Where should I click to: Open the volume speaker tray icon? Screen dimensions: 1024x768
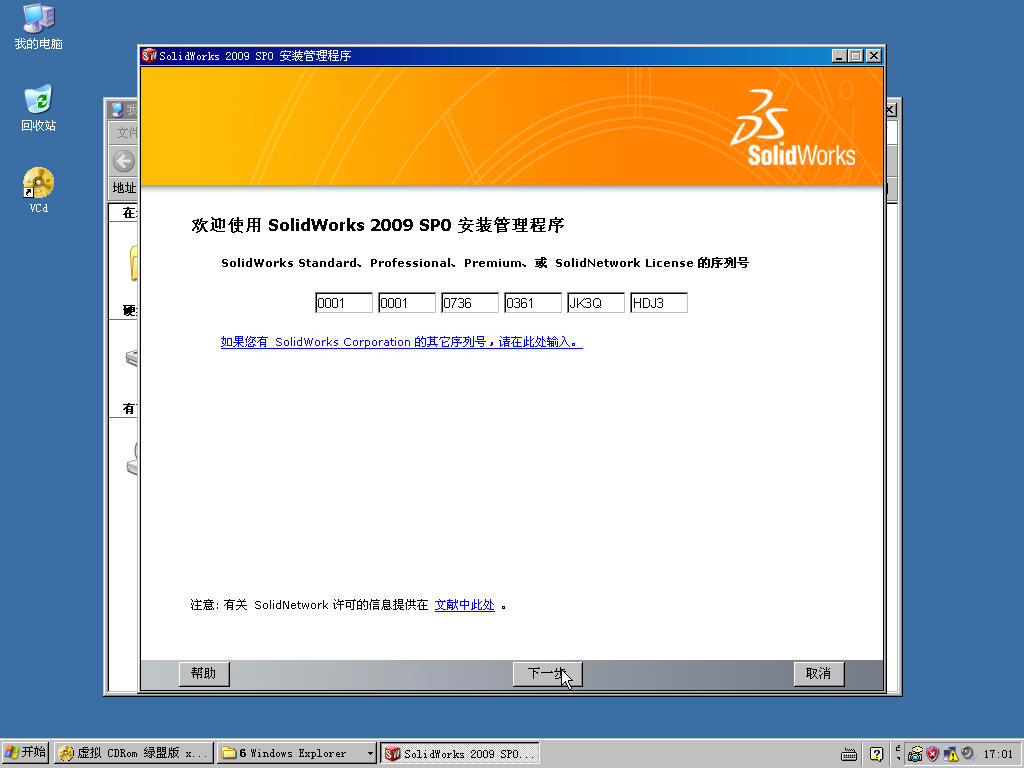967,754
